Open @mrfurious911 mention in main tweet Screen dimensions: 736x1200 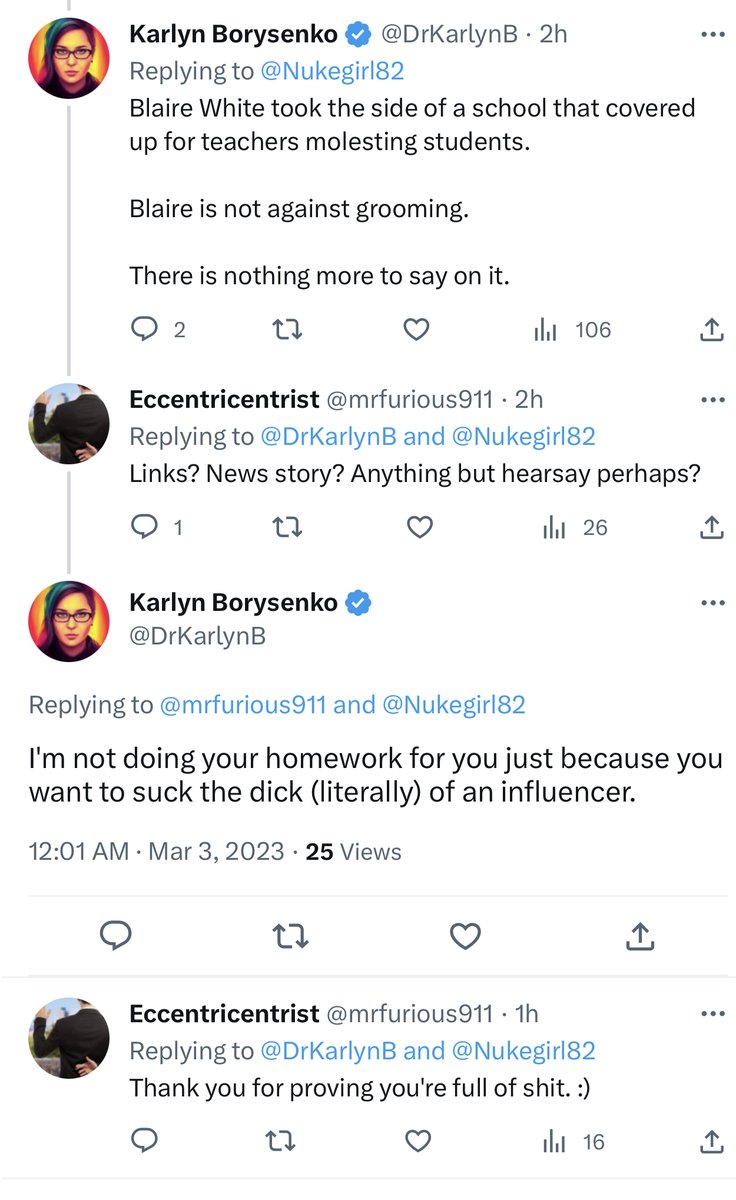[x=242, y=705]
